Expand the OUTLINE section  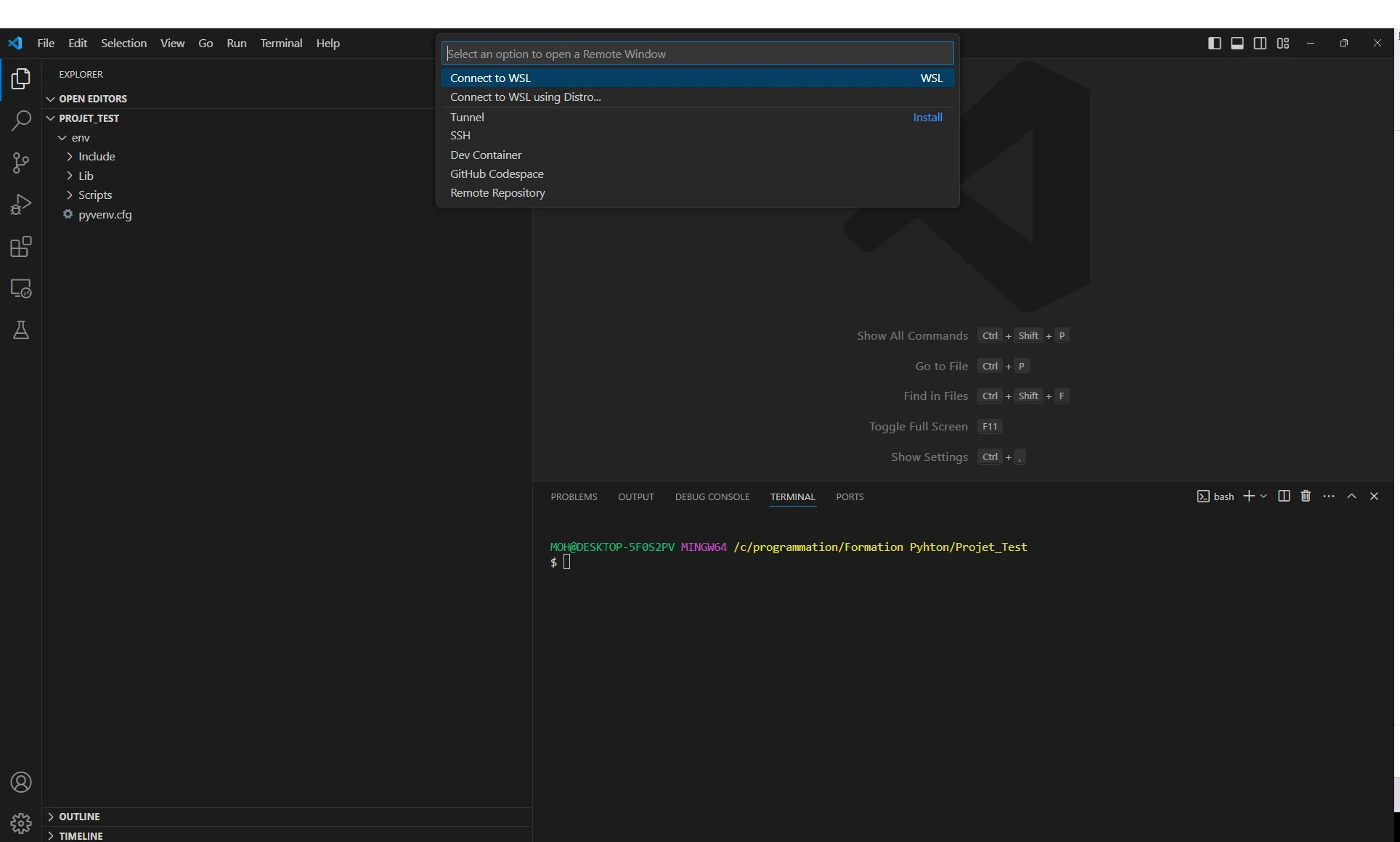click(79, 817)
